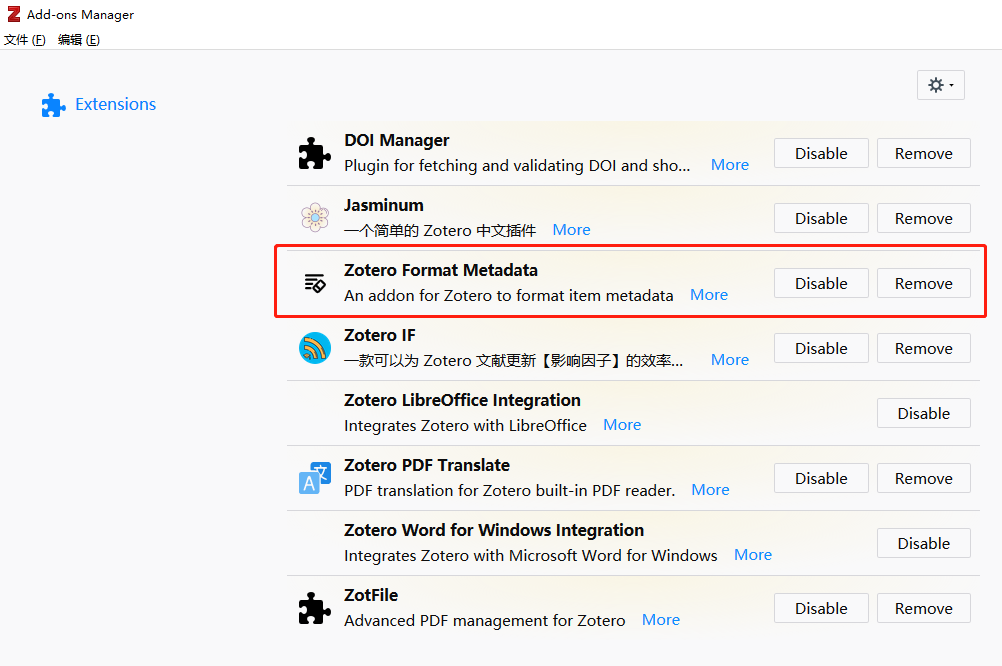Remove the ZotFile add-on
This screenshot has width=1002, height=666.
(923, 608)
